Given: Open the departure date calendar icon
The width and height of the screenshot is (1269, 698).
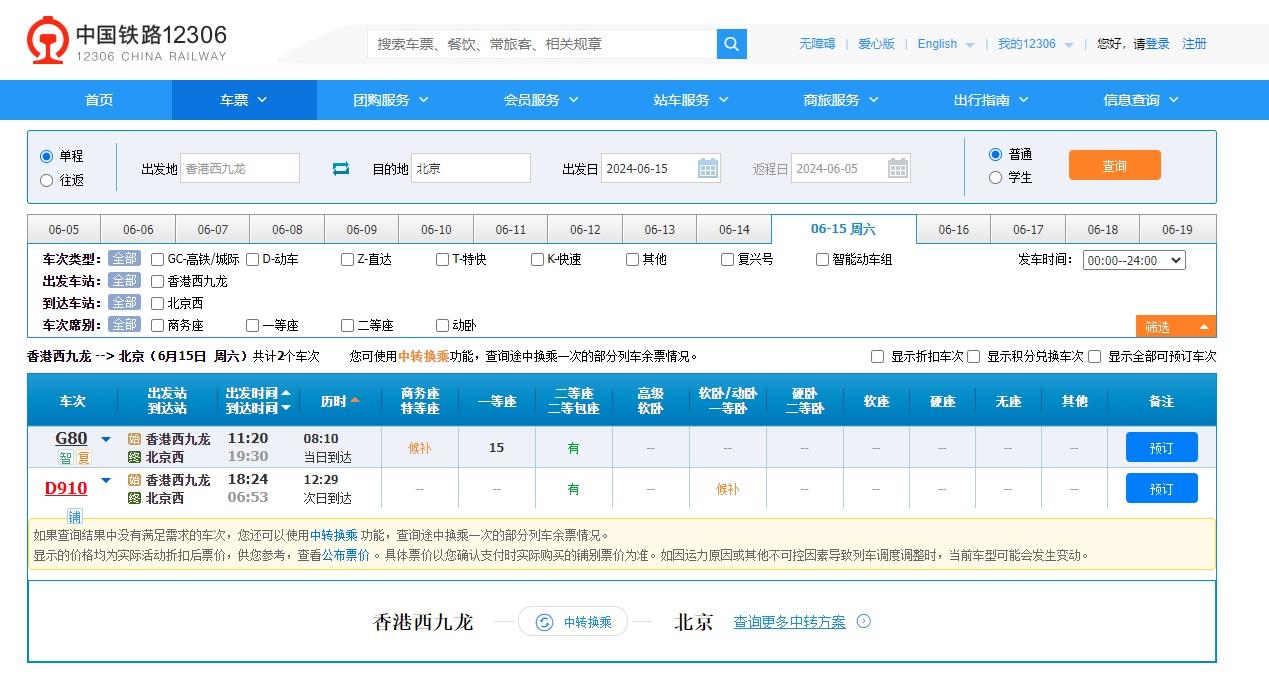Looking at the screenshot, I should tap(708, 168).
